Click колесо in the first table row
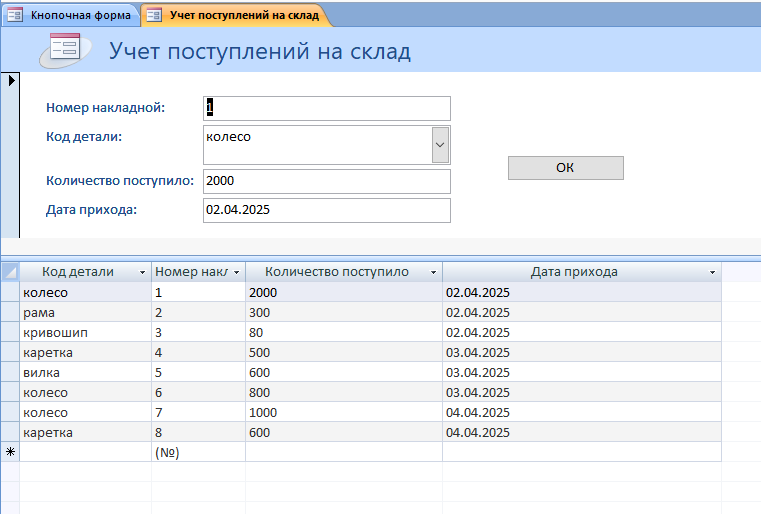 pyautogui.click(x=85, y=292)
